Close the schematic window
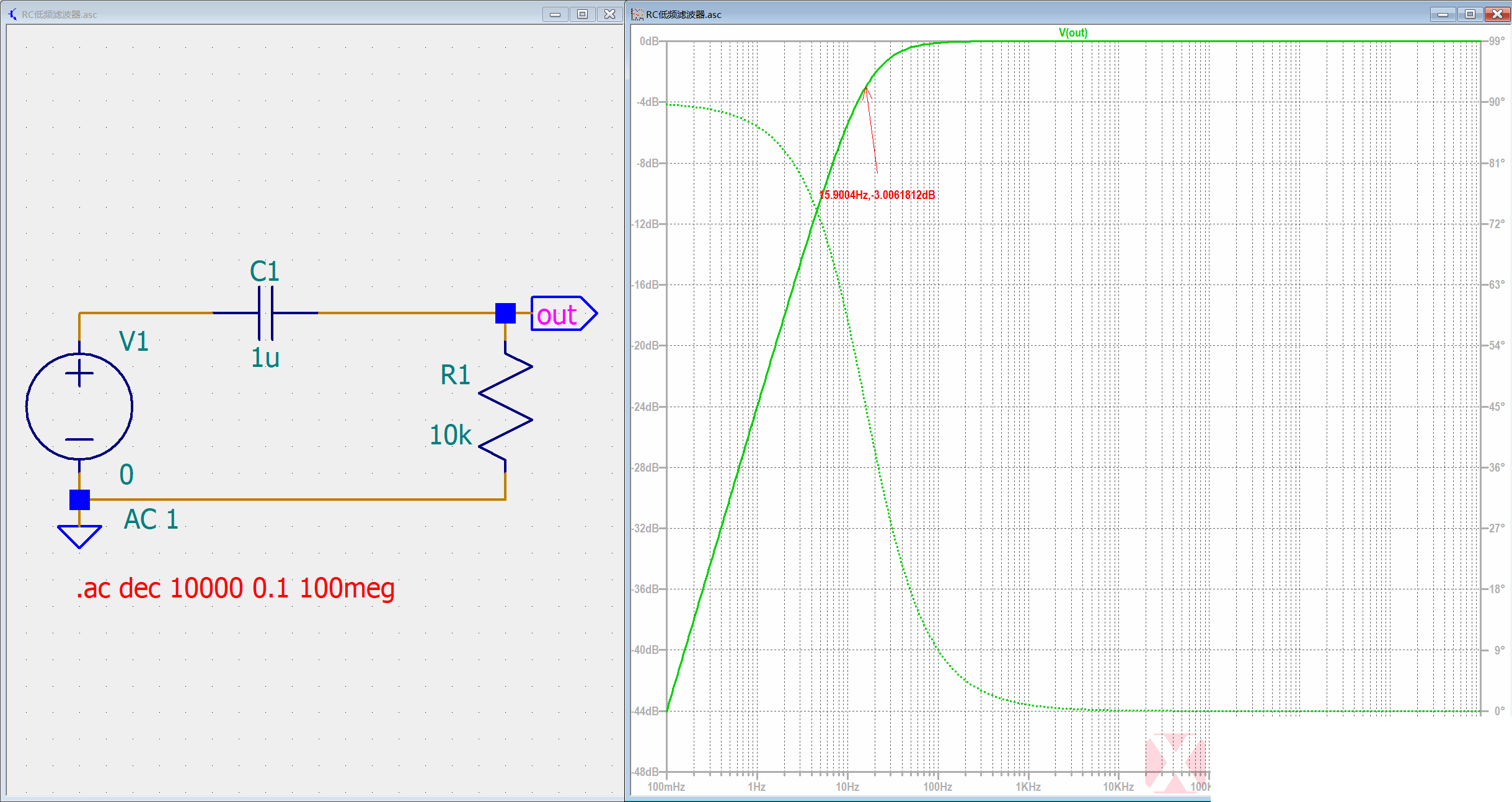The width and height of the screenshot is (1512, 802). coord(610,14)
